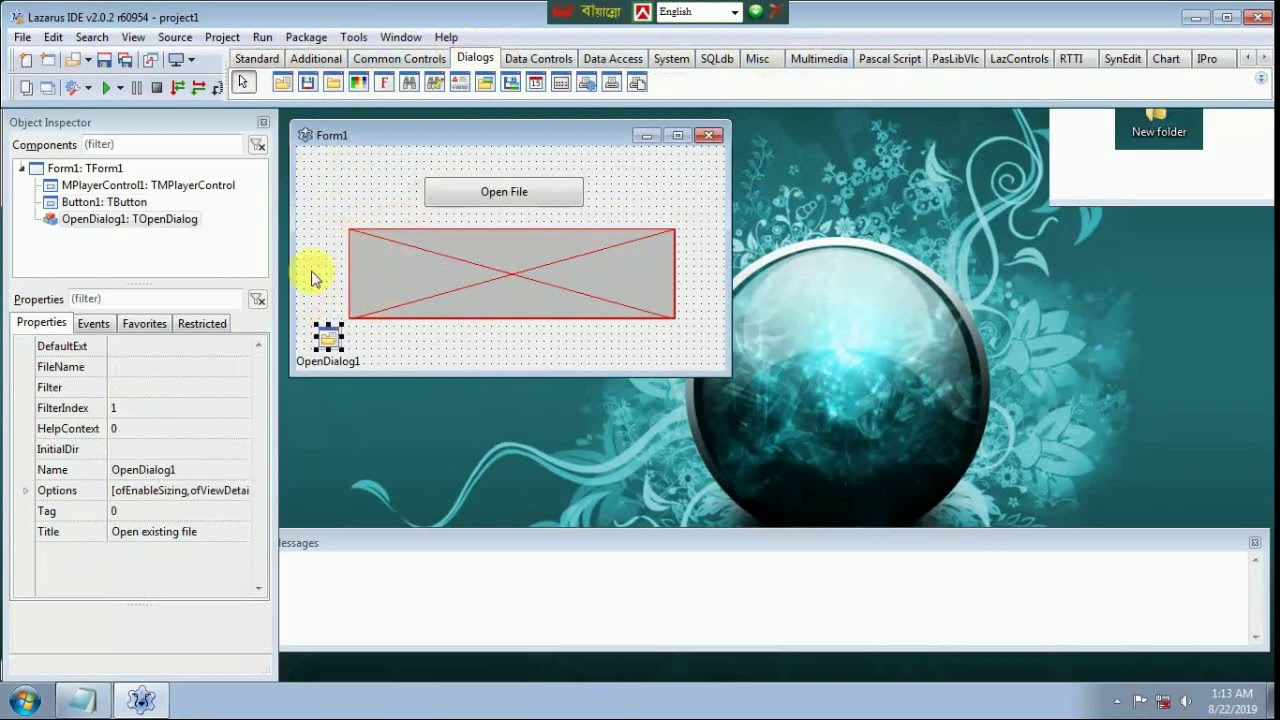Open the Tools menu
This screenshot has width=1280, height=720.
pos(353,37)
